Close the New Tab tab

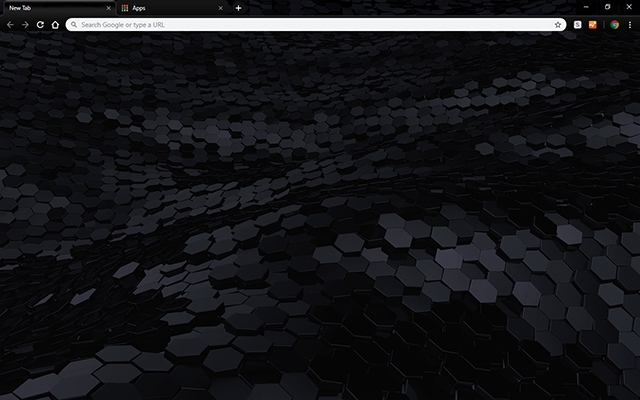[x=108, y=7]
